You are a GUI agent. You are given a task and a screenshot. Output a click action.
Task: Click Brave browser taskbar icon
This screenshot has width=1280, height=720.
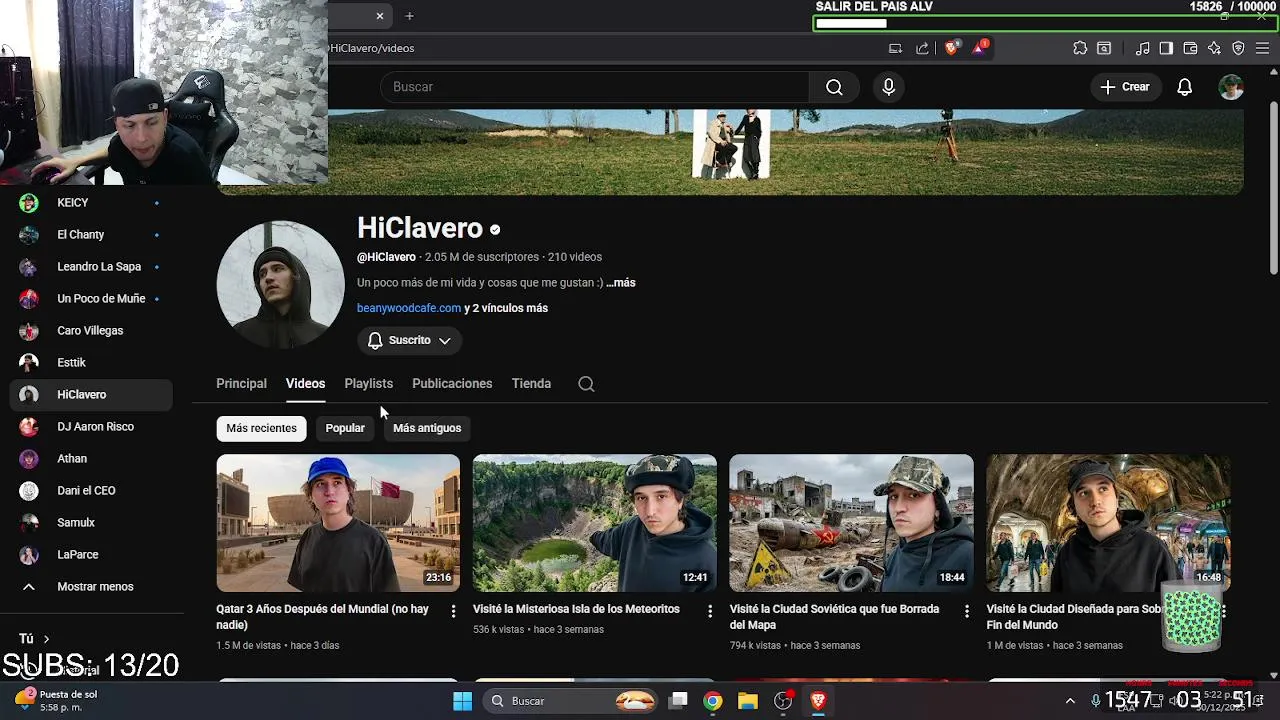coord(818,701)
